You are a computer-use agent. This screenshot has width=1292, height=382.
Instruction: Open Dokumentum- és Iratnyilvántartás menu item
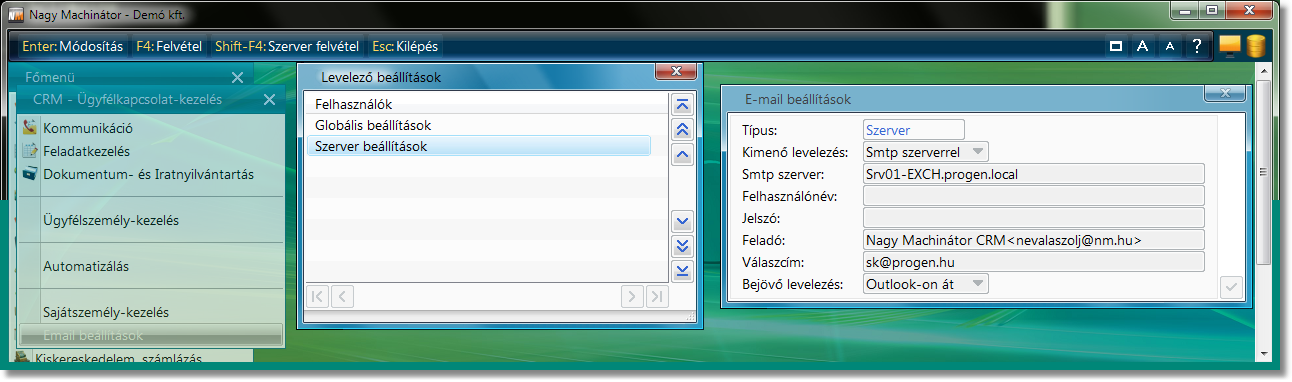click(x=148, y=174)
